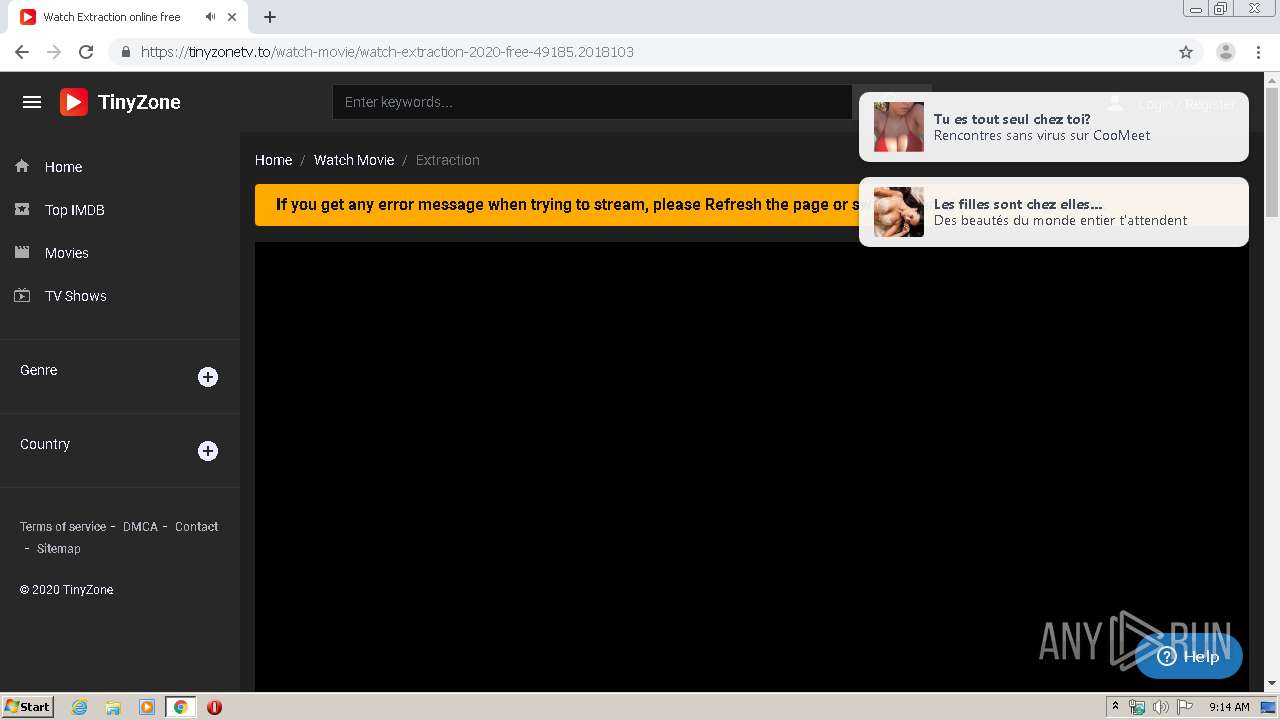Screen dimensions: 1280x720
Task: Open Top IMDB in the sidebar
Action: tap(74, 210)
